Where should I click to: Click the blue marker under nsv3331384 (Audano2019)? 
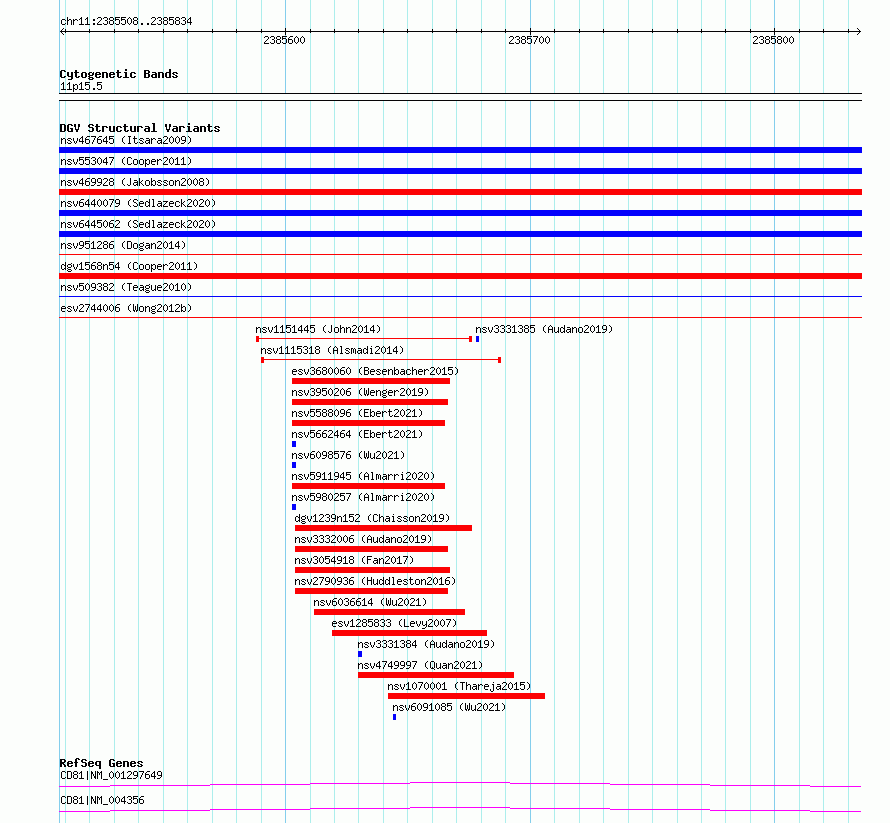360,654
